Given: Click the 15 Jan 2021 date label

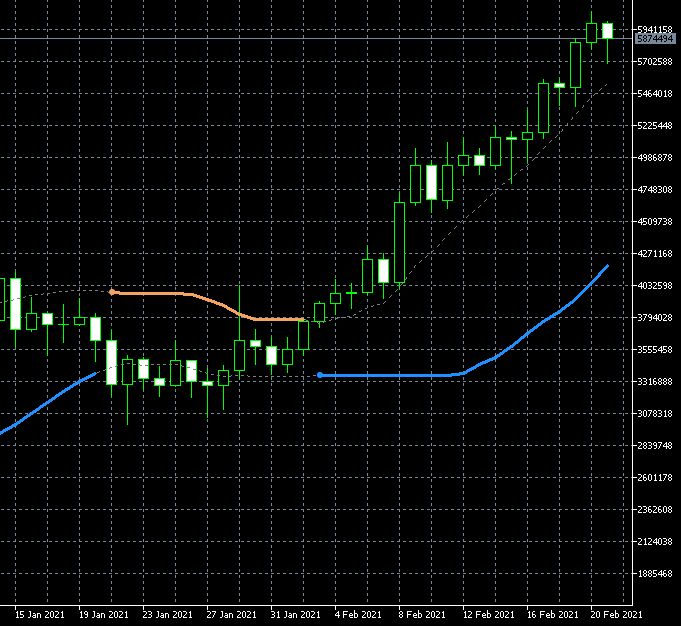Looking at the screenshot, I should pyautogui.click(x=40, y=614).
